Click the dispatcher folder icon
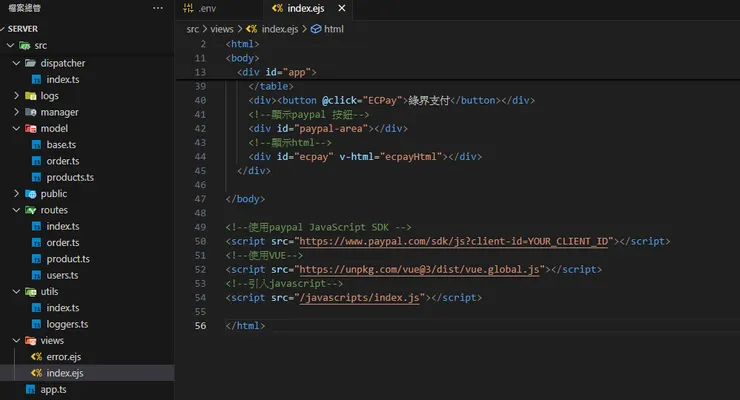The image size is (740, 400). tap(30, 63)
